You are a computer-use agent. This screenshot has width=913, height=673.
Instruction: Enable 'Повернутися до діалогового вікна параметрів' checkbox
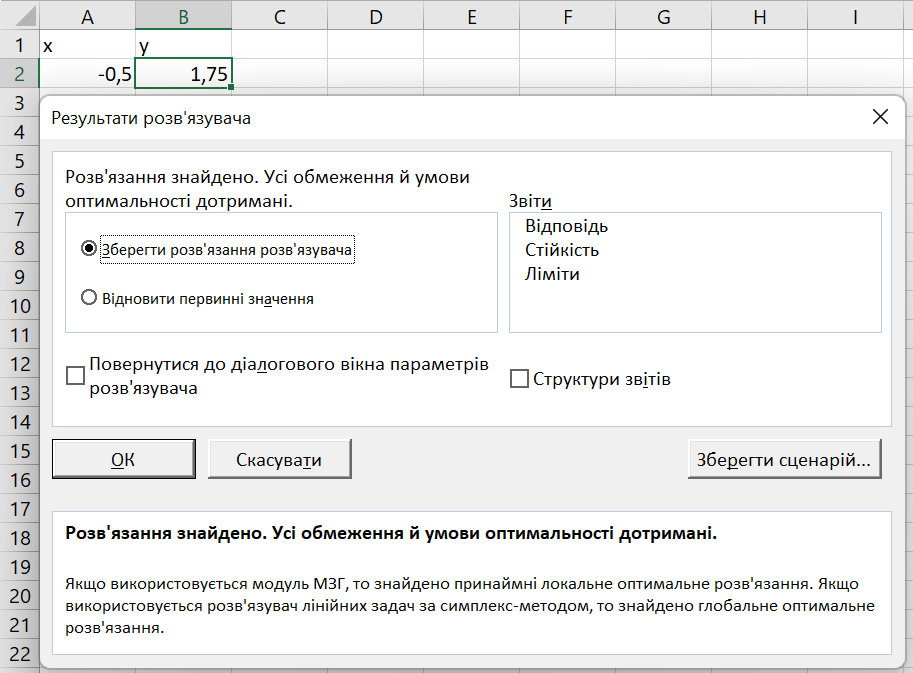(x=75, y=376)
